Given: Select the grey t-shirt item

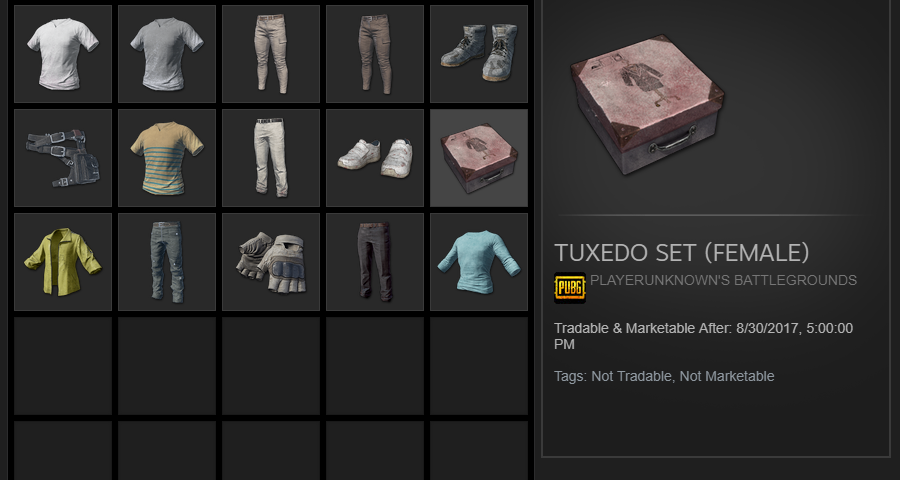Looking at the screenshot, I should (x=167, y=54).
